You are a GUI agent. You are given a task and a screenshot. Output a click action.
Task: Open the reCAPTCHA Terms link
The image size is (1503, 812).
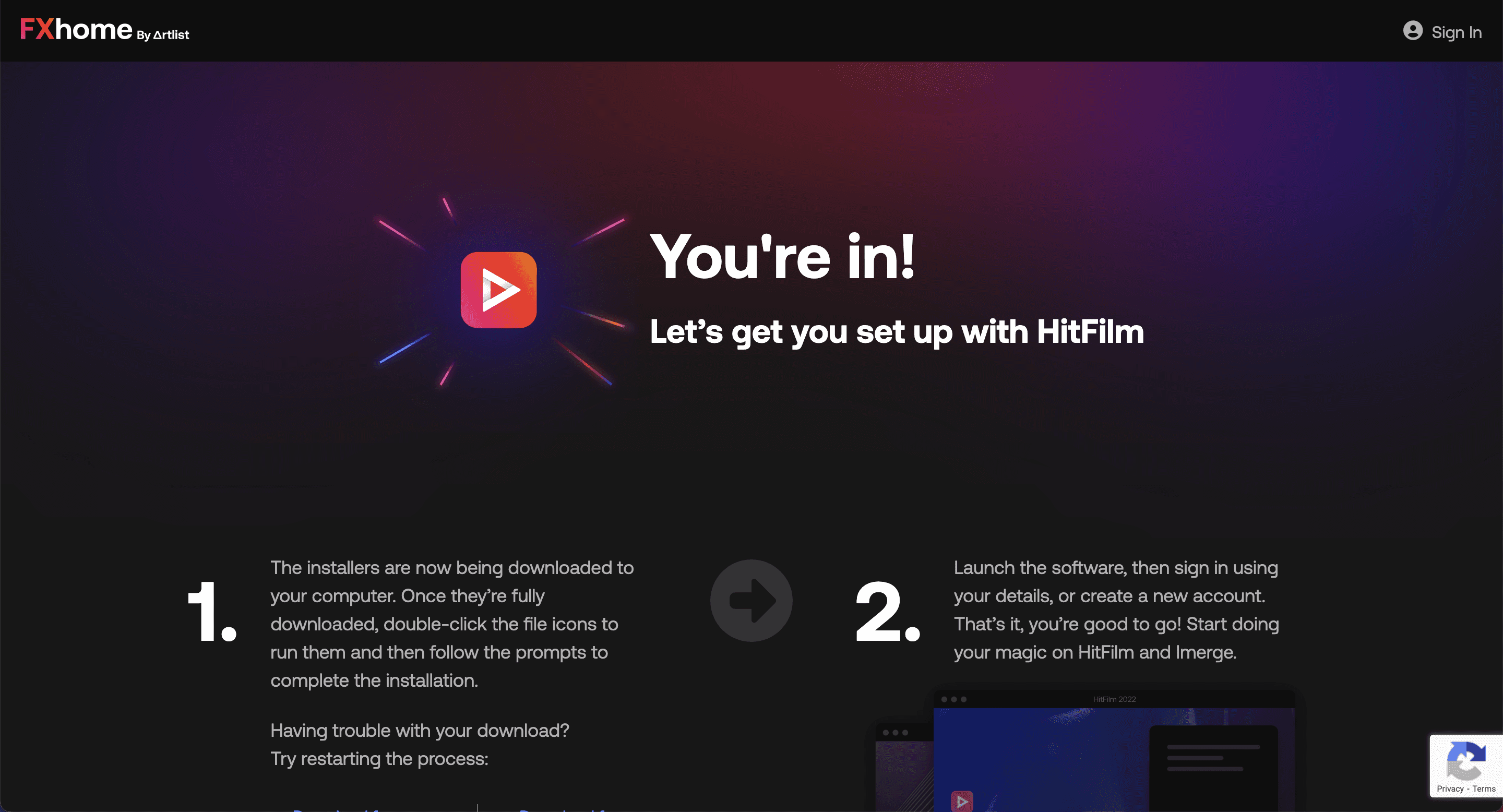click(x=1484, y=789)
